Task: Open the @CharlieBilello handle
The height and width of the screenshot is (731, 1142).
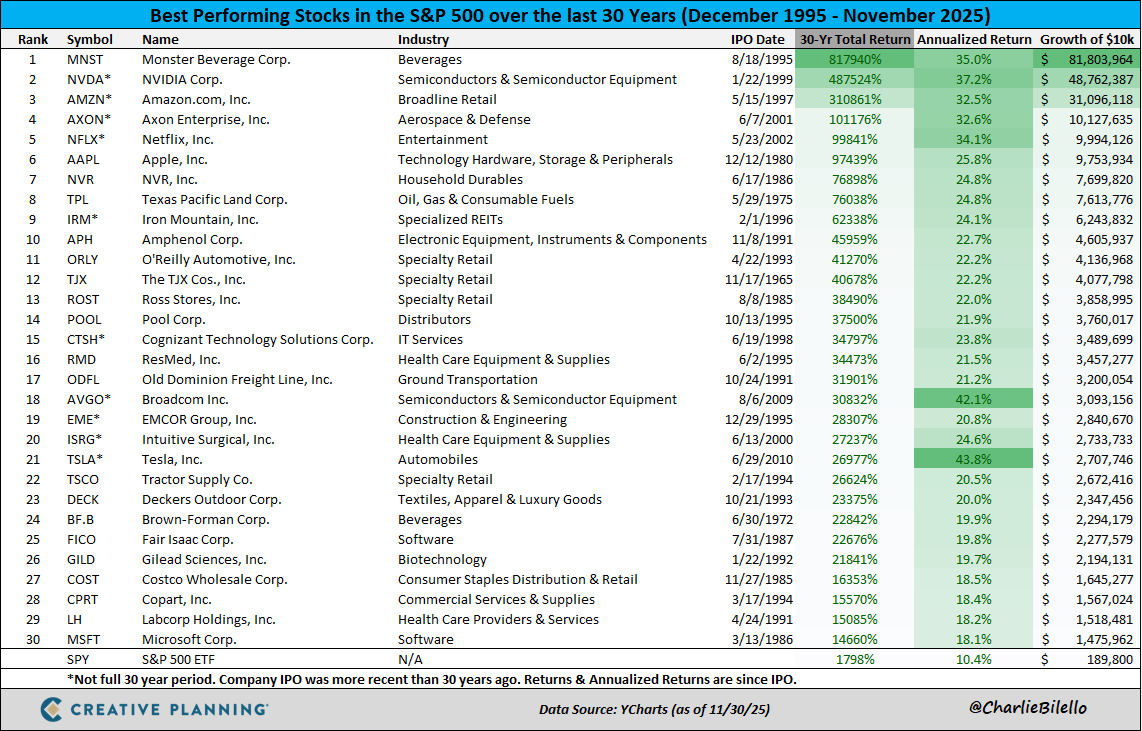Action: 1027,708
